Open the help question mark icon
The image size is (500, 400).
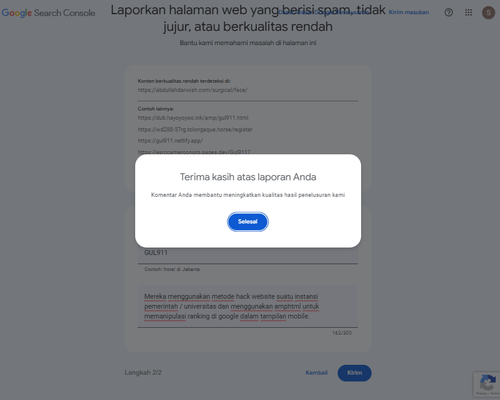(x=449, y=13)
